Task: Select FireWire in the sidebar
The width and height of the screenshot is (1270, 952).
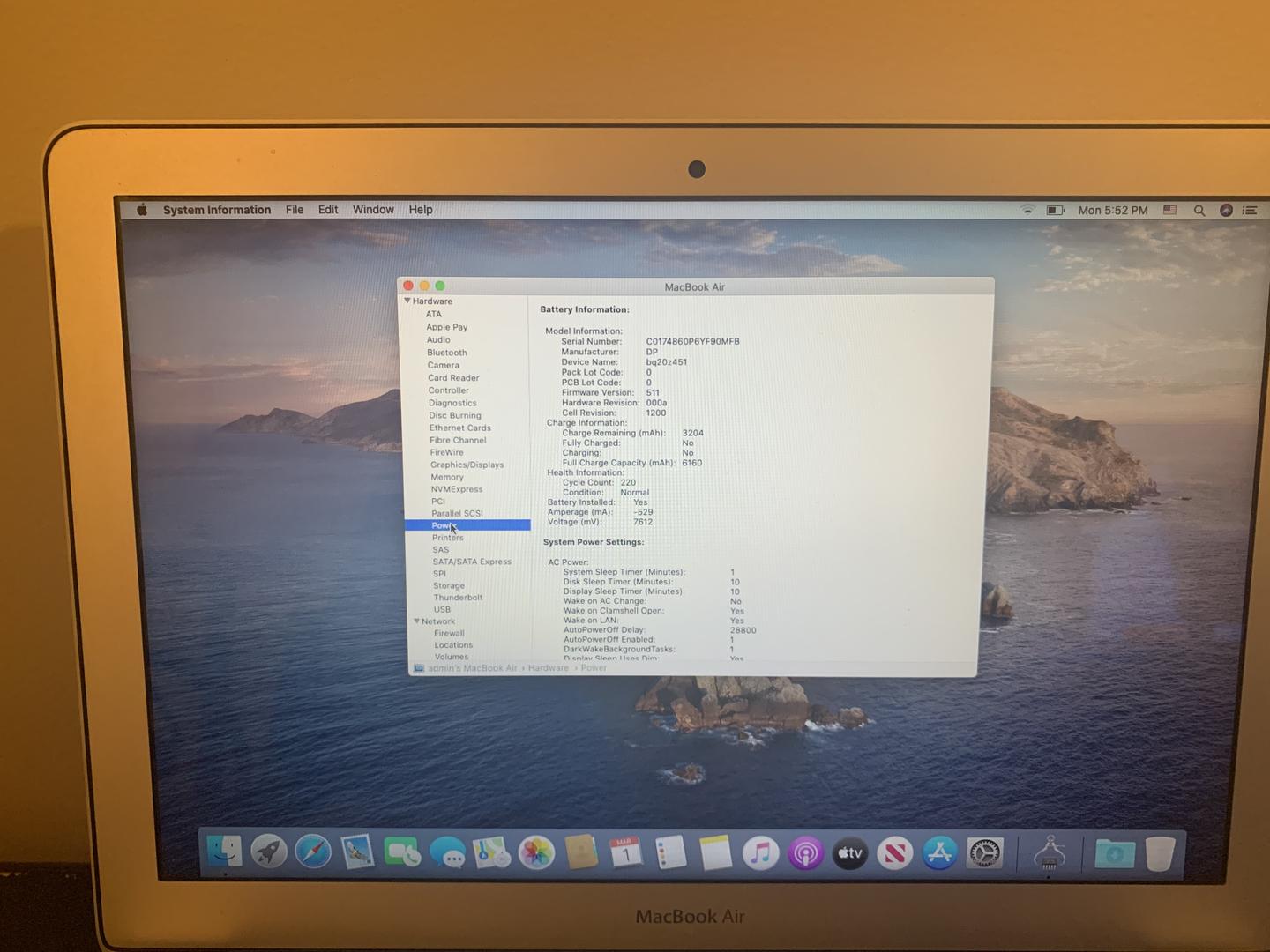Action: [x=446, y=452]
